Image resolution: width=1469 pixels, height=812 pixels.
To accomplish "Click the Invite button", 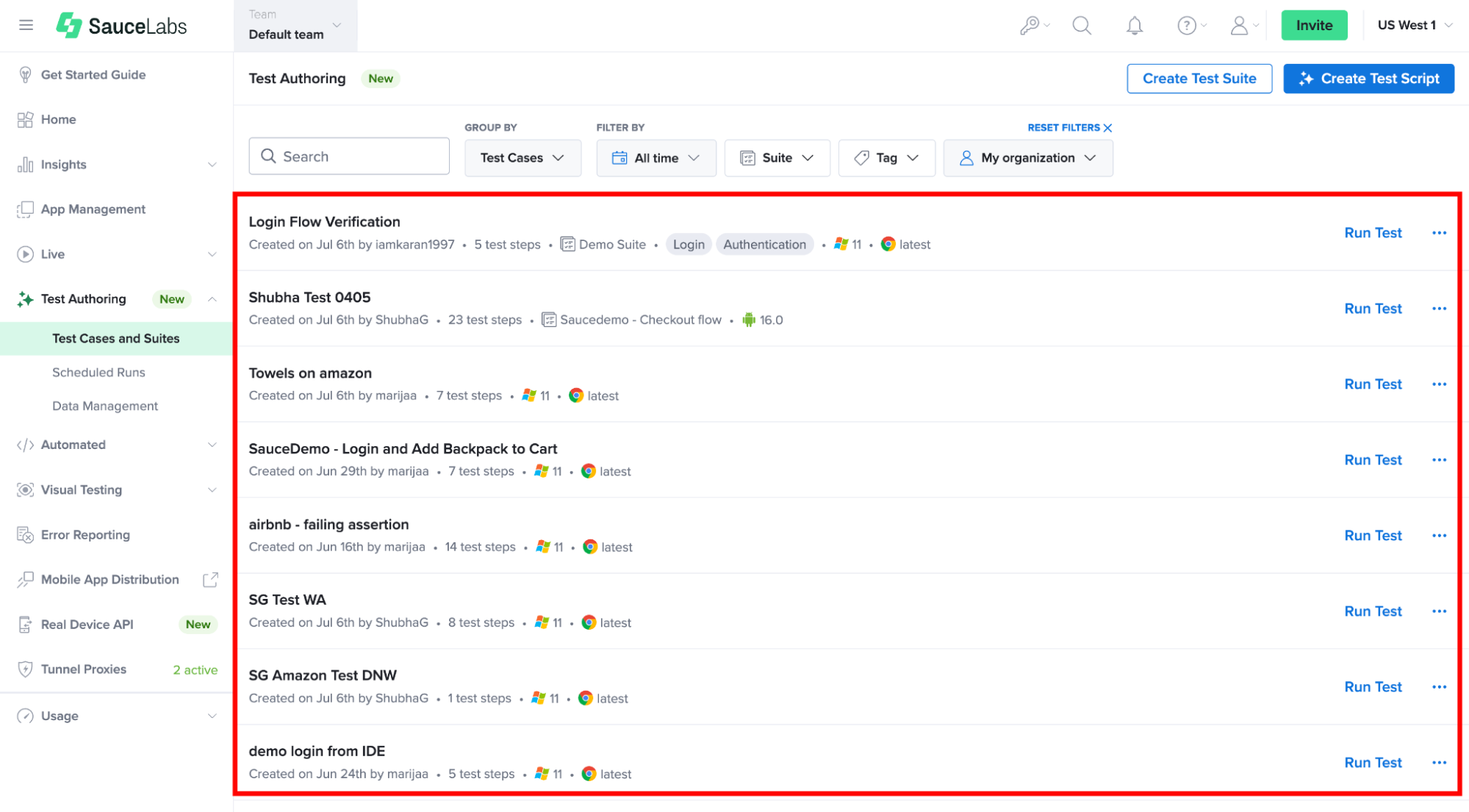I will 1314,26.
